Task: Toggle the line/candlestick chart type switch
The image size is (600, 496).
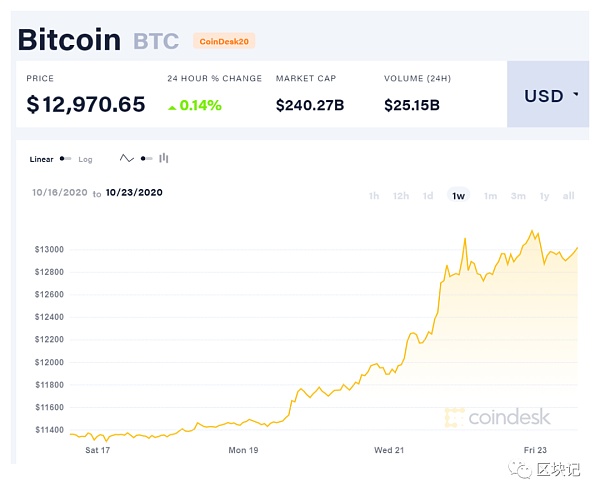Action: 146,159
